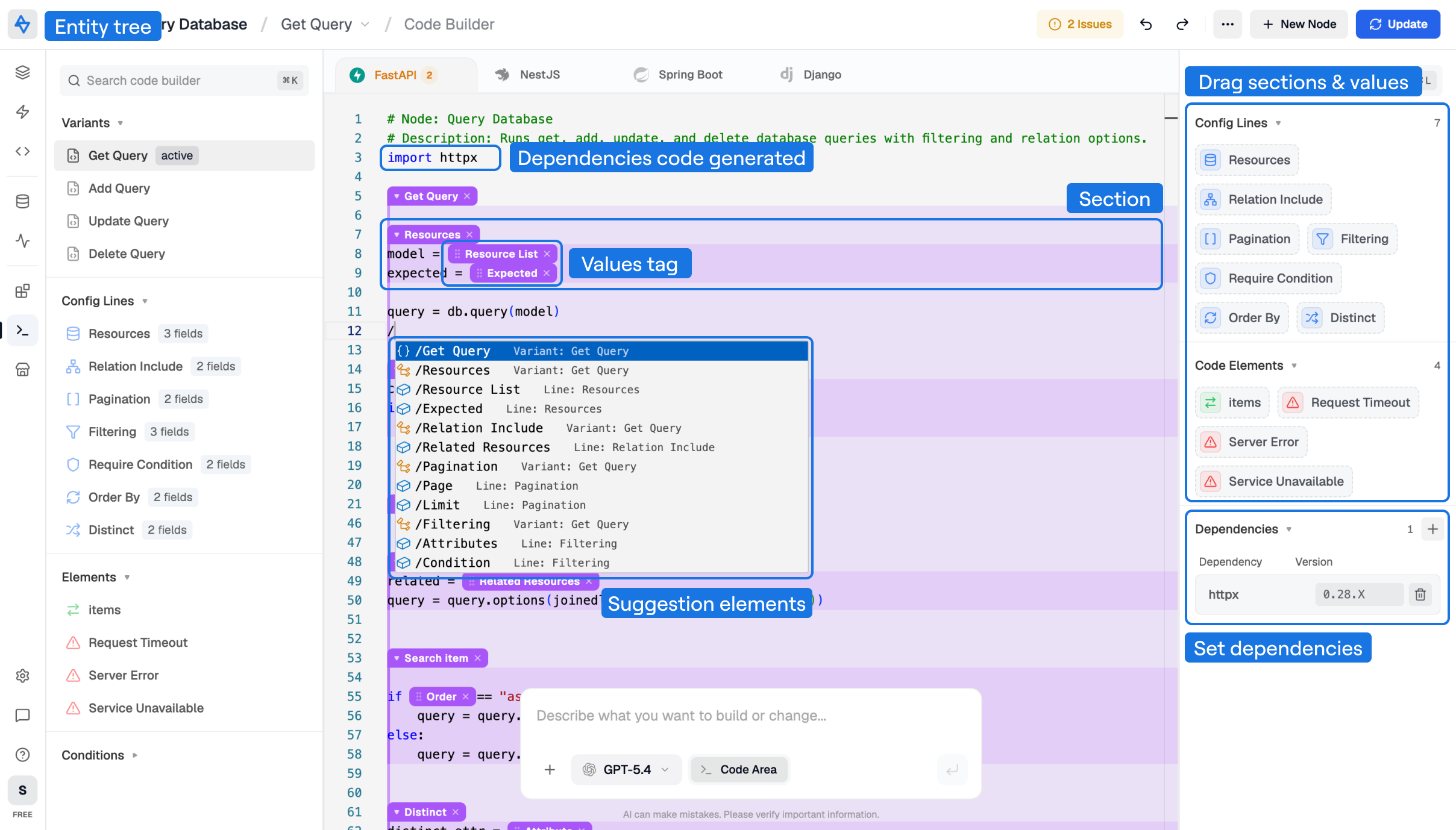Select Require Condition chip in right panel
Viewport: 1456px width, 830px height.
point(1269,278)
